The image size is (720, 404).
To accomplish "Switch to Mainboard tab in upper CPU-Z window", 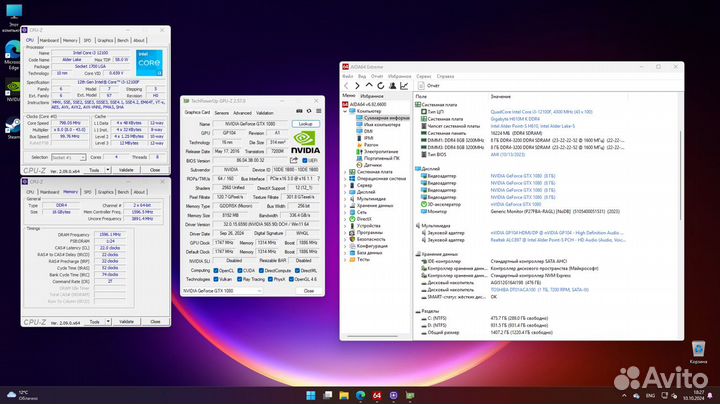I will [49, 40].
